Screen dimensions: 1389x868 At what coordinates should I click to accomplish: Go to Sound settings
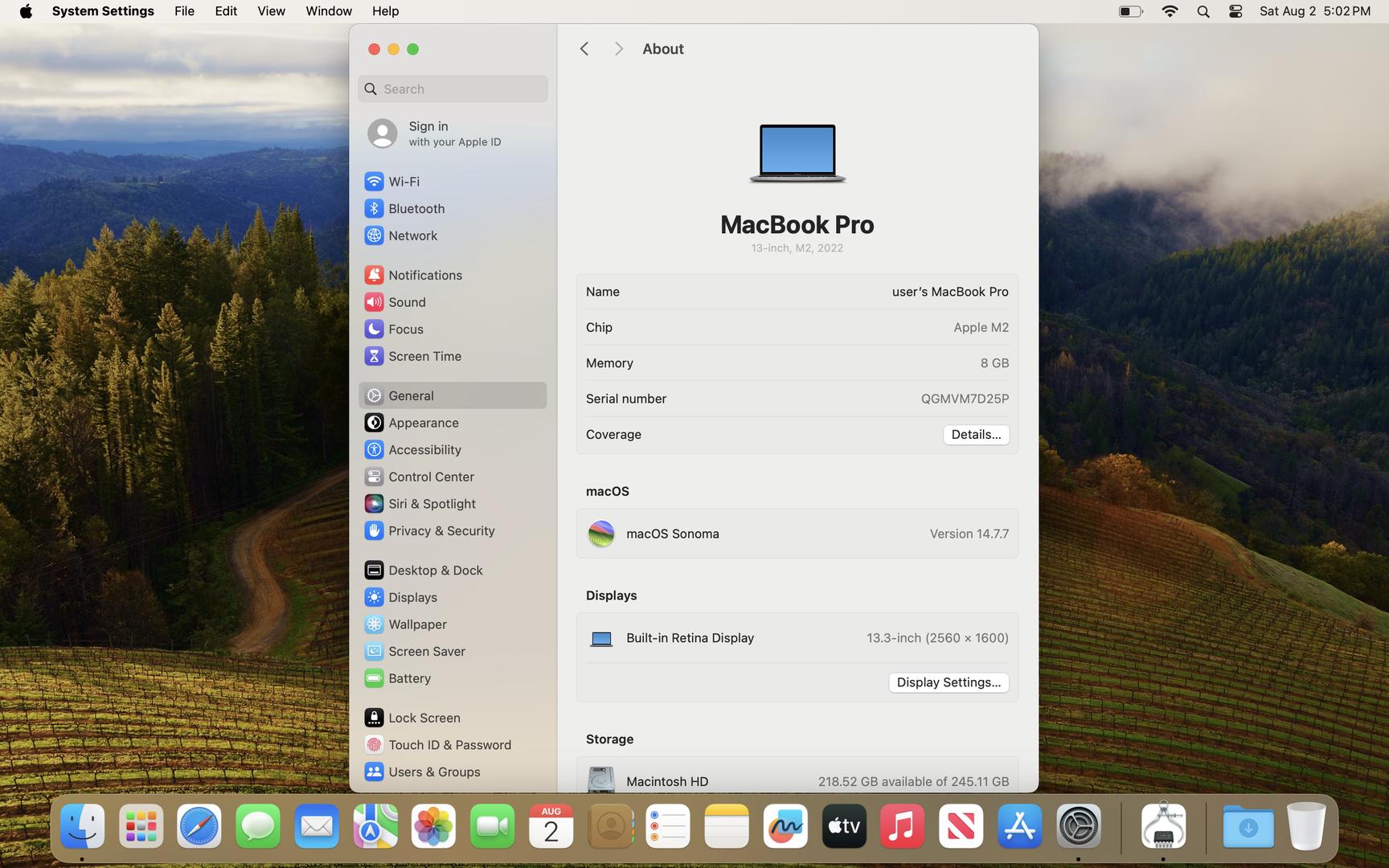453,302
